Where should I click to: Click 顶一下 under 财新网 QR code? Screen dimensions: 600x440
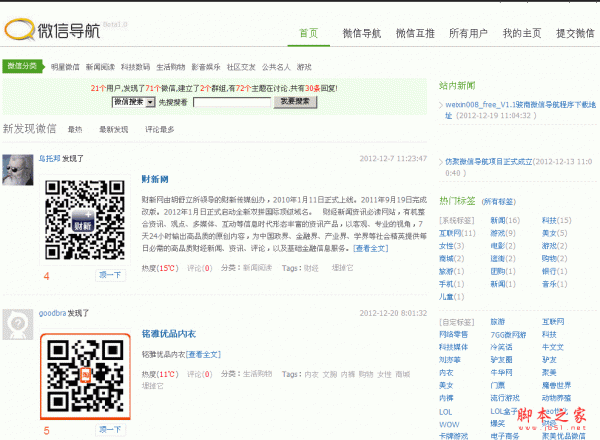(110, 275)
